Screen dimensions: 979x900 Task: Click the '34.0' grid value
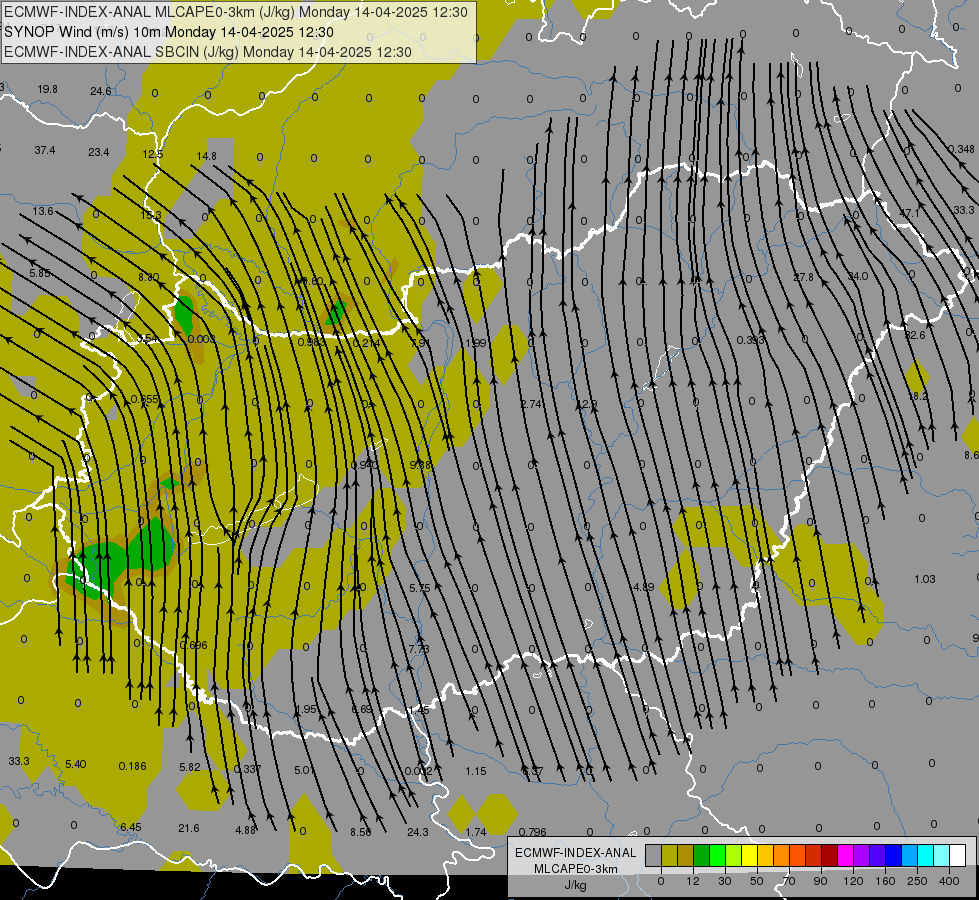coord(858,276)
